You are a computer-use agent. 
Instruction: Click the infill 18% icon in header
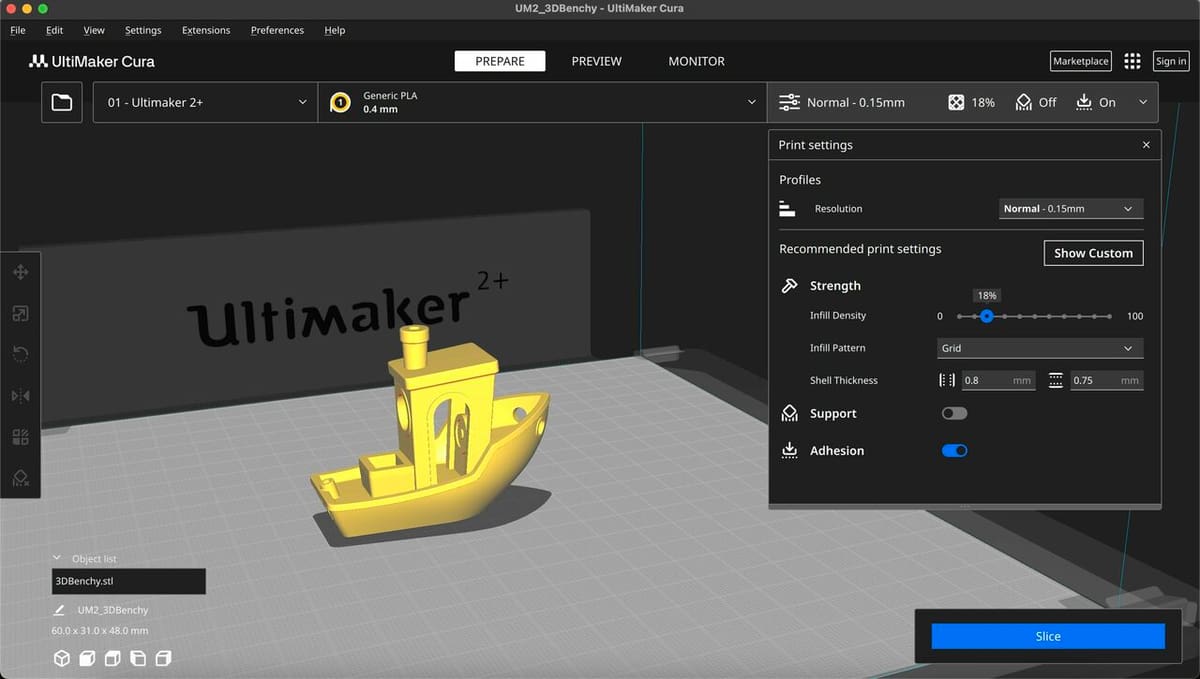(956, 102)
